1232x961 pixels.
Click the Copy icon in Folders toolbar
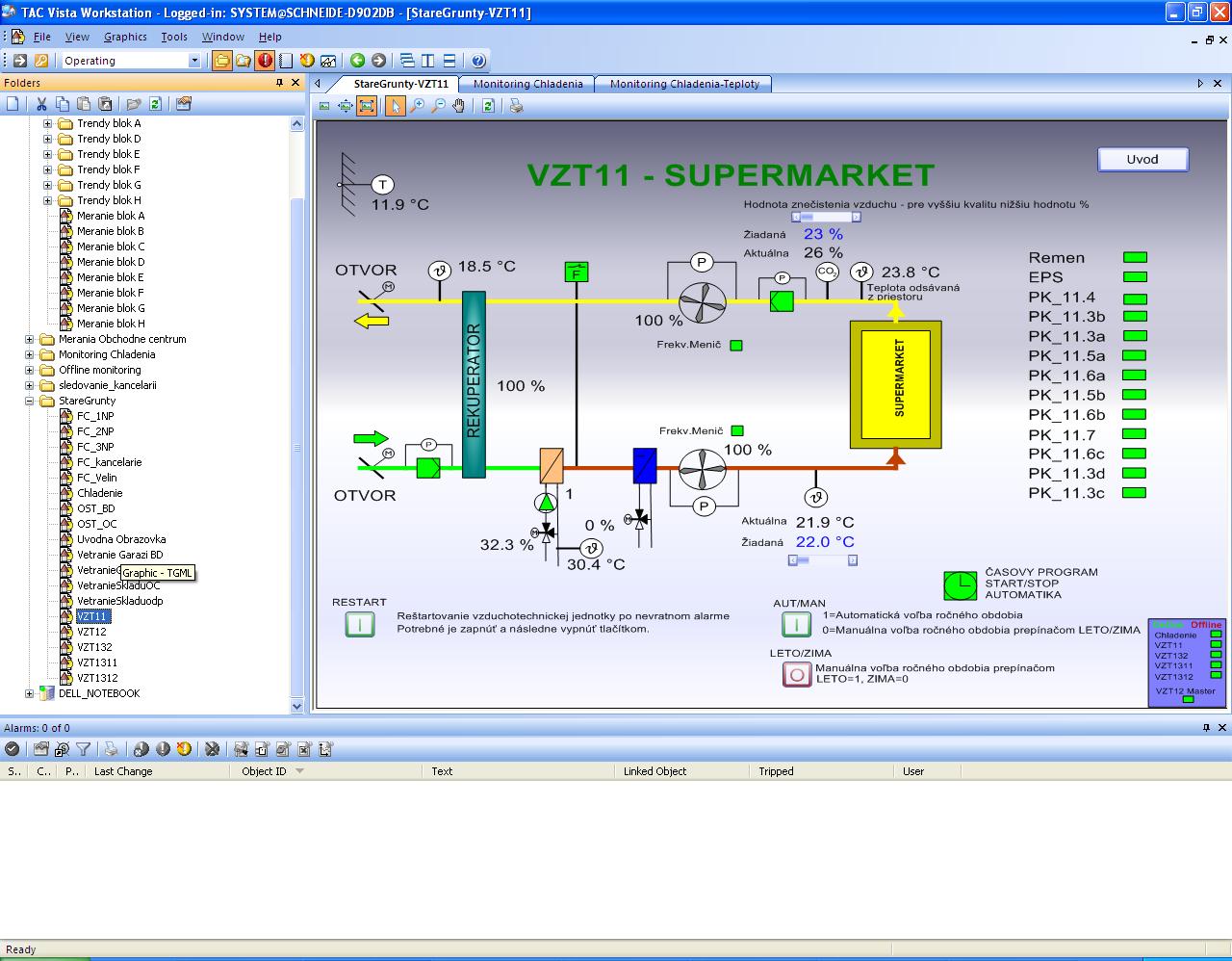[x=63, y=104]
